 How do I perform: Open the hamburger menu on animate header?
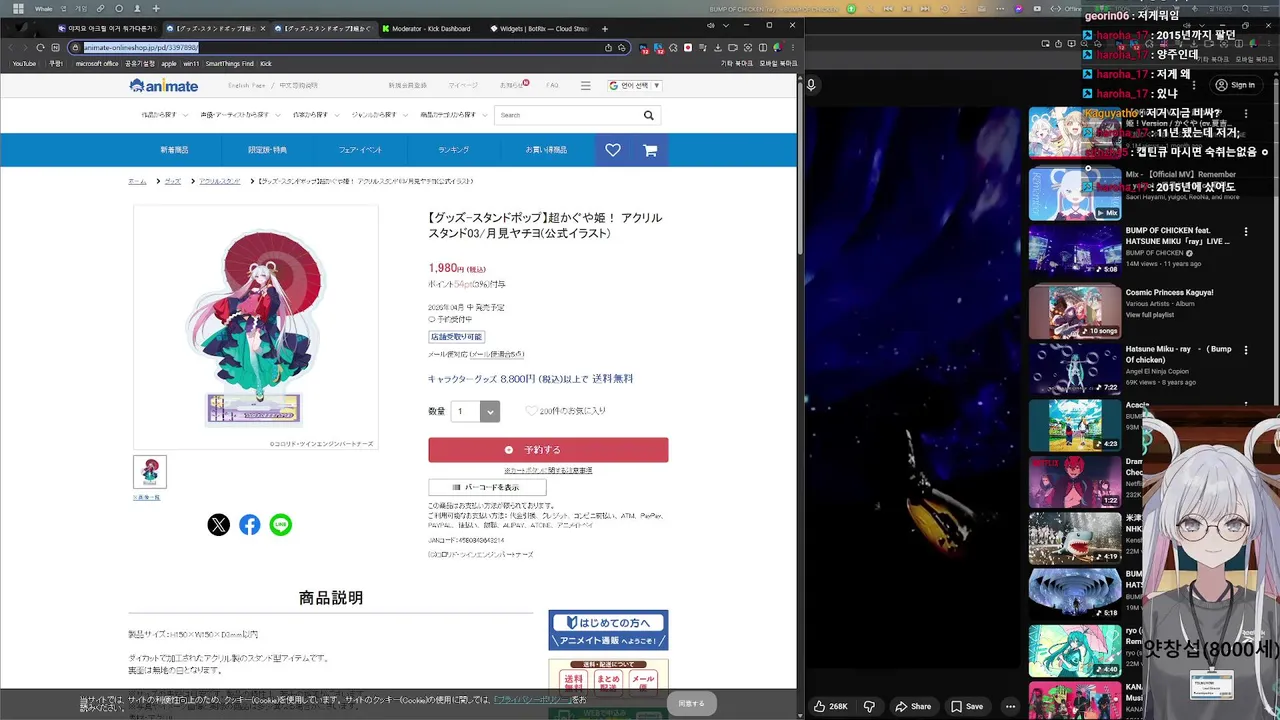click(586, 86)
